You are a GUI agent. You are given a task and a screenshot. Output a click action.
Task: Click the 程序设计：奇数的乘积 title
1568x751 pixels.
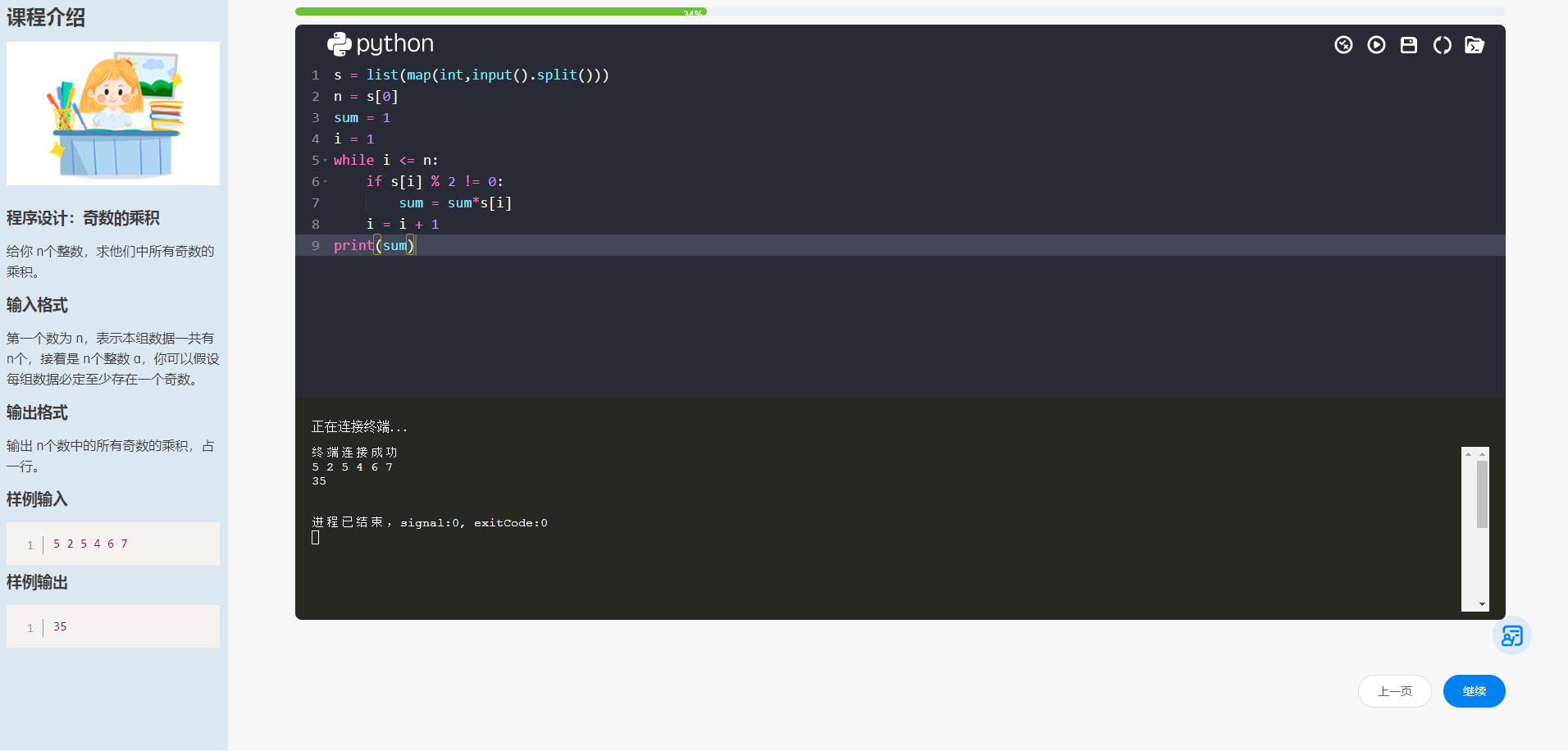coord(83,218)
